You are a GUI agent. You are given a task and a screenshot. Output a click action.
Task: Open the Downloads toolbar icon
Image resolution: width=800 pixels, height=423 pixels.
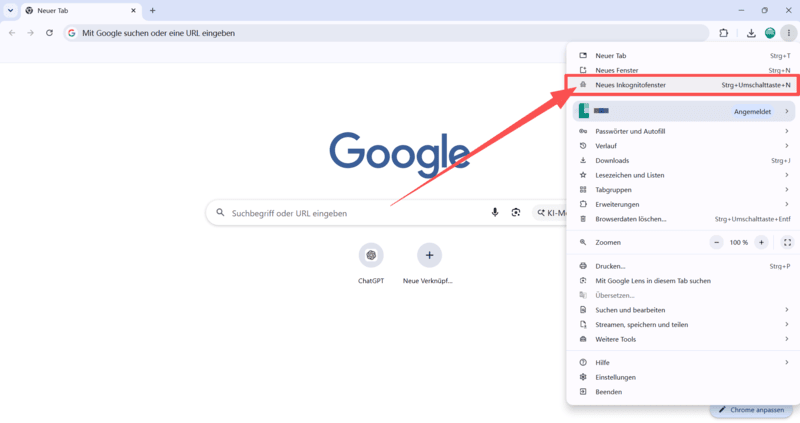pos(751,33)
